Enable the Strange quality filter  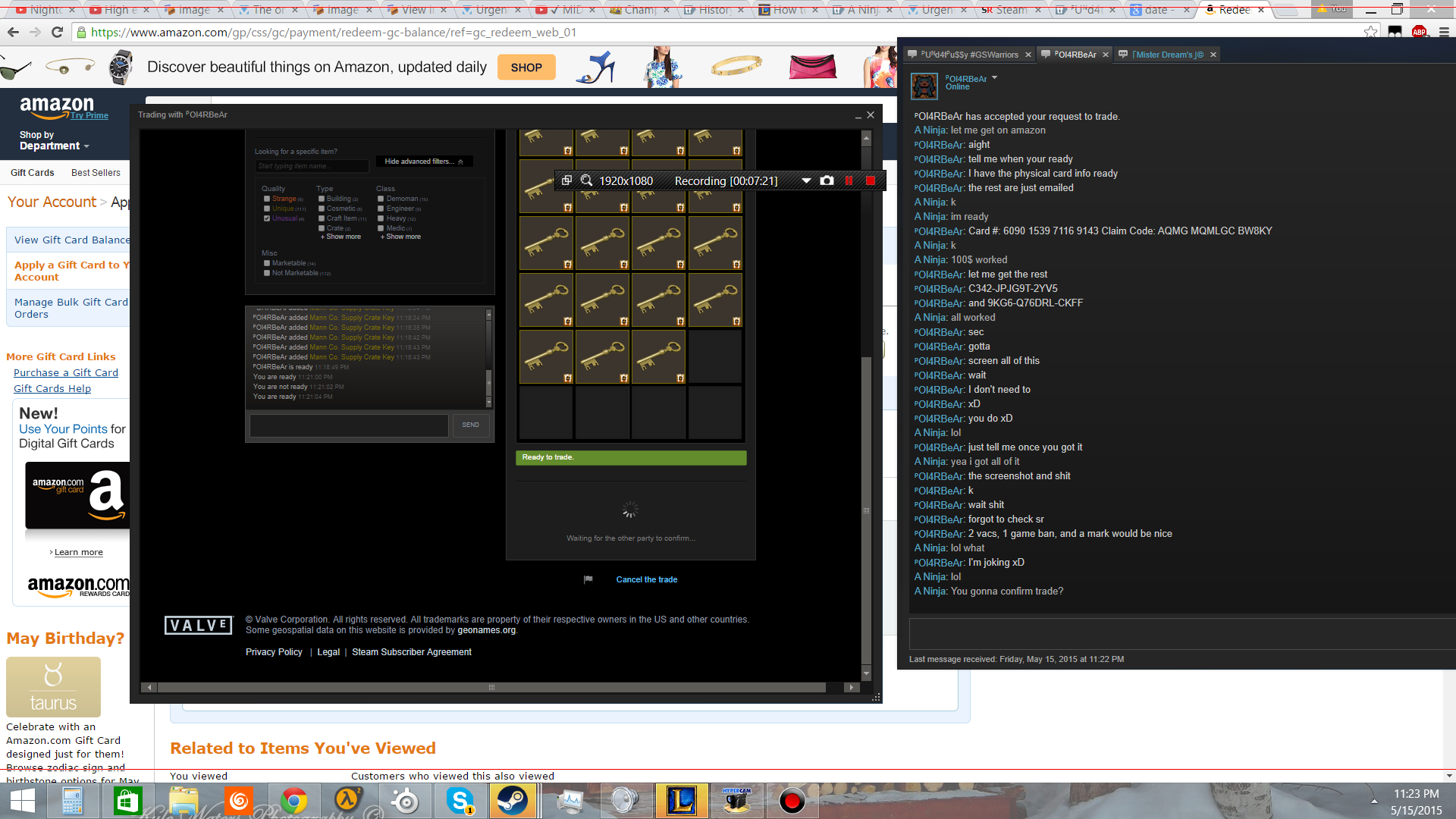pos(267,199)
